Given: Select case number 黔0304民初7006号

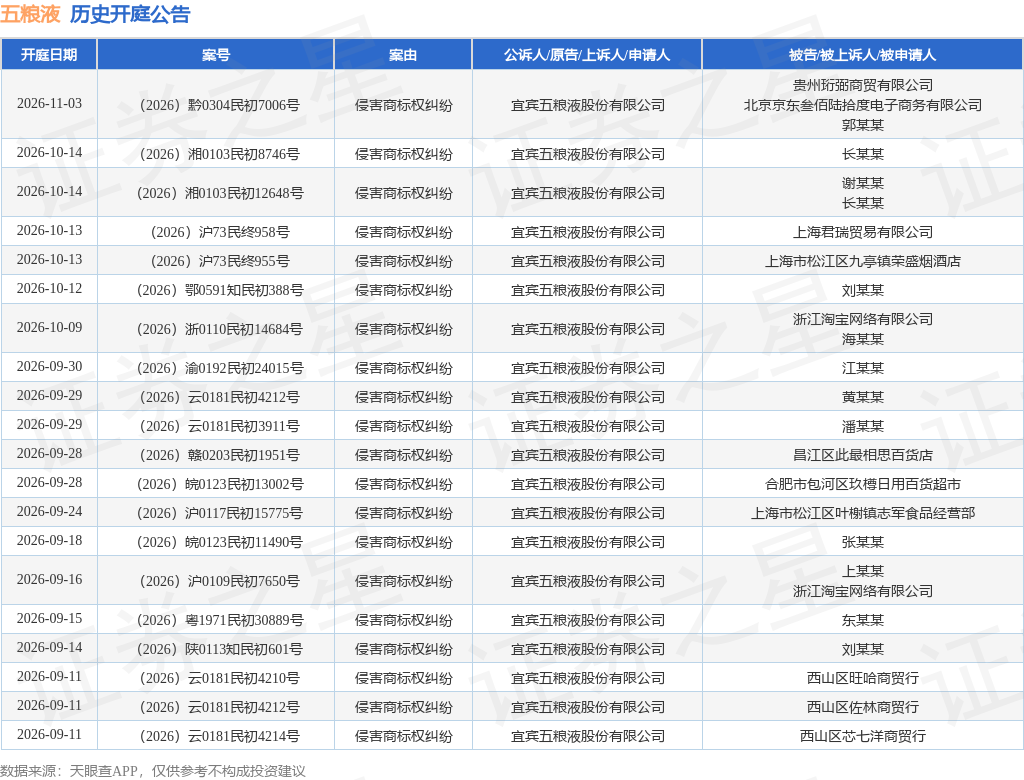Looking at the screenshot, I should (219, 105).
